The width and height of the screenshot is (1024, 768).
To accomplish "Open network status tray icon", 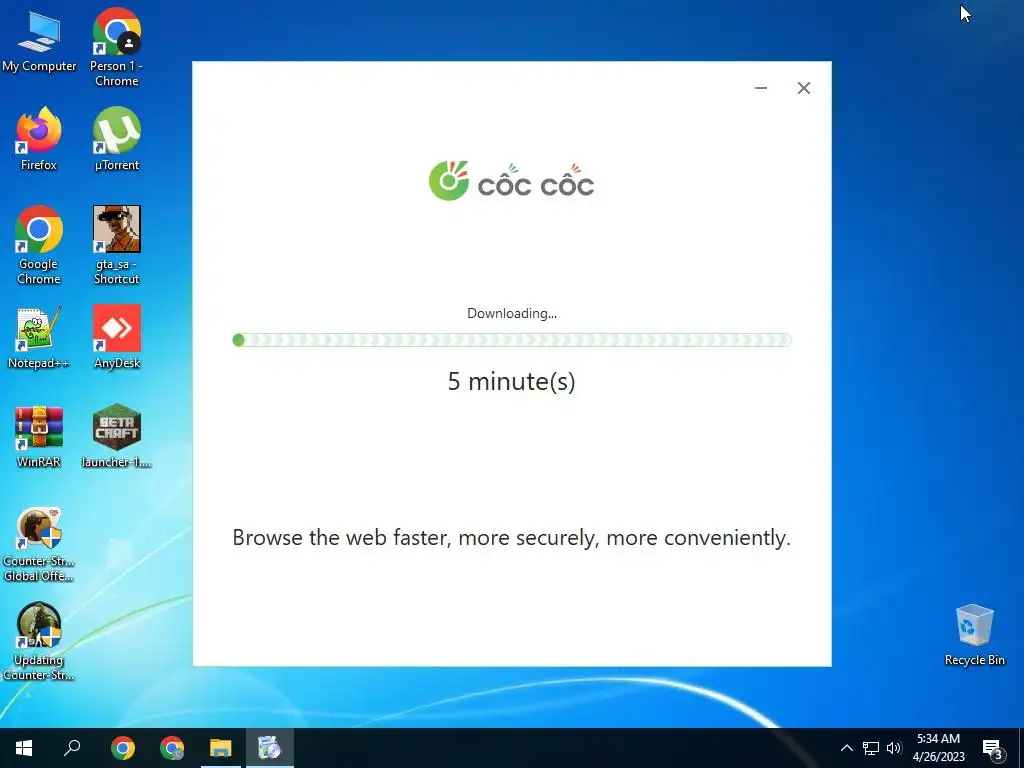I will (x=871, y=748).
